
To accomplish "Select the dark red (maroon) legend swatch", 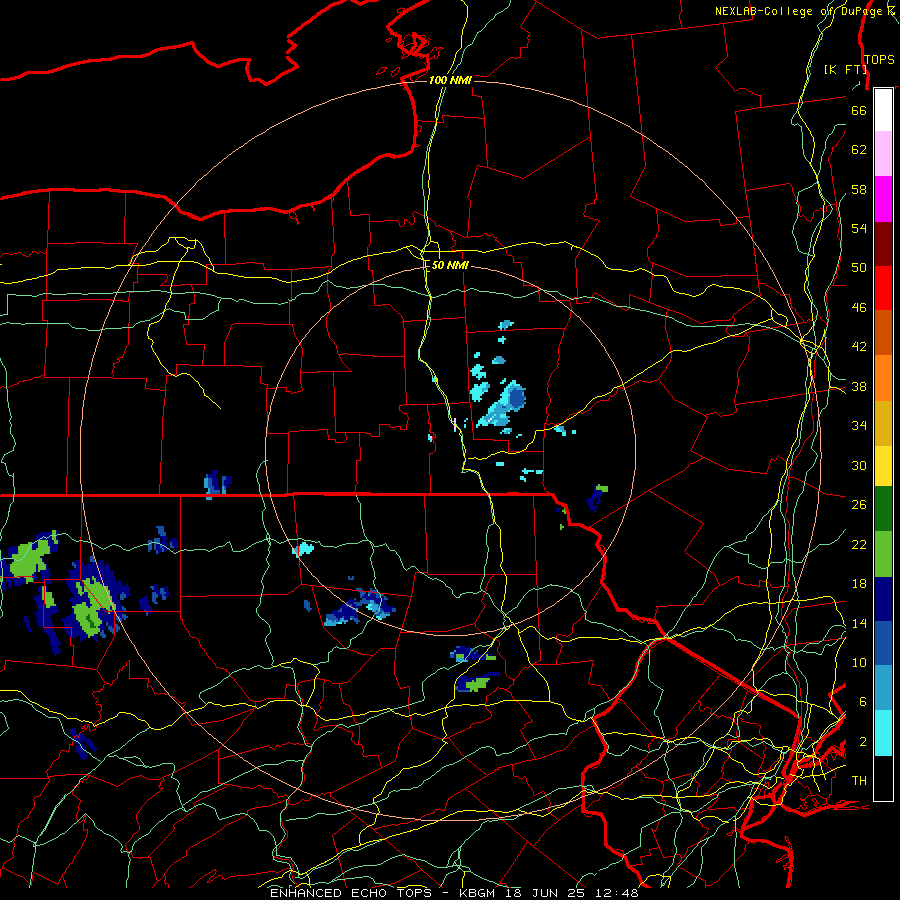I will click(883, 244).
